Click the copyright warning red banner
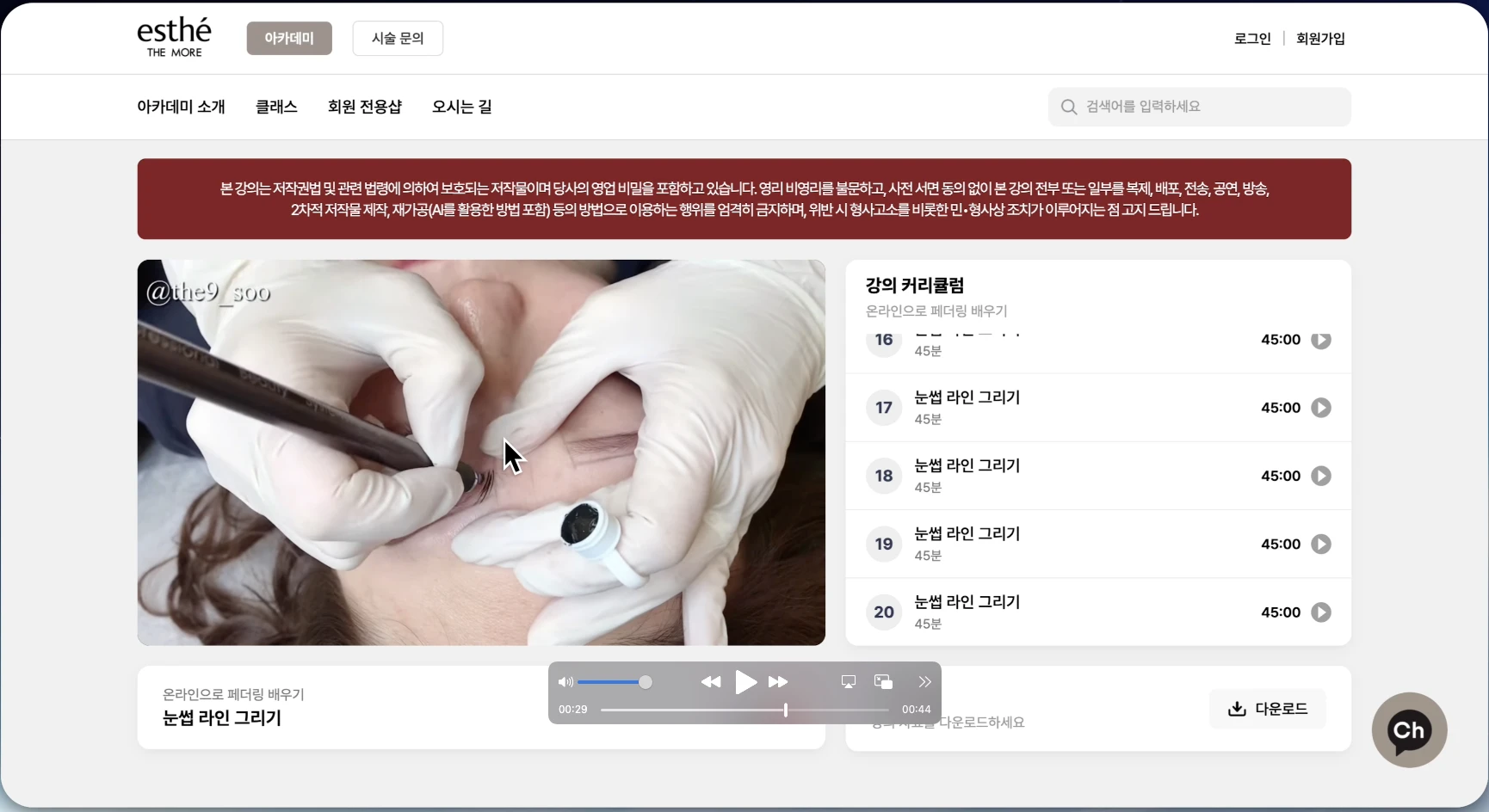This screenshot has height=812, width=1489. point(744,199)
